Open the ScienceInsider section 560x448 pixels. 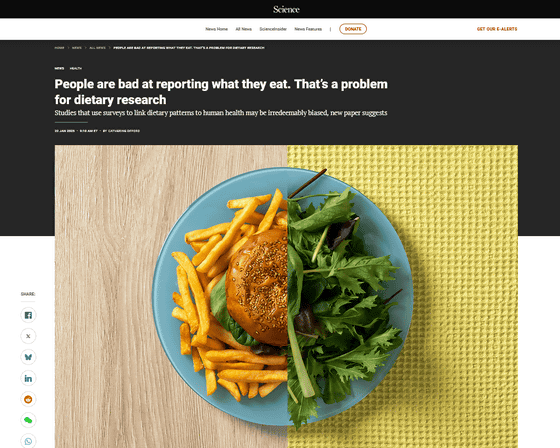[273, 29]
